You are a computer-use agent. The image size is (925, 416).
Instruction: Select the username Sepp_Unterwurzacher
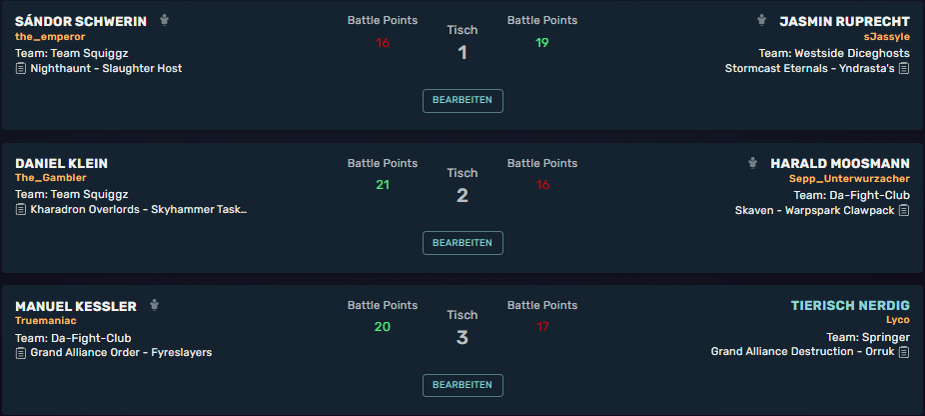849,178
